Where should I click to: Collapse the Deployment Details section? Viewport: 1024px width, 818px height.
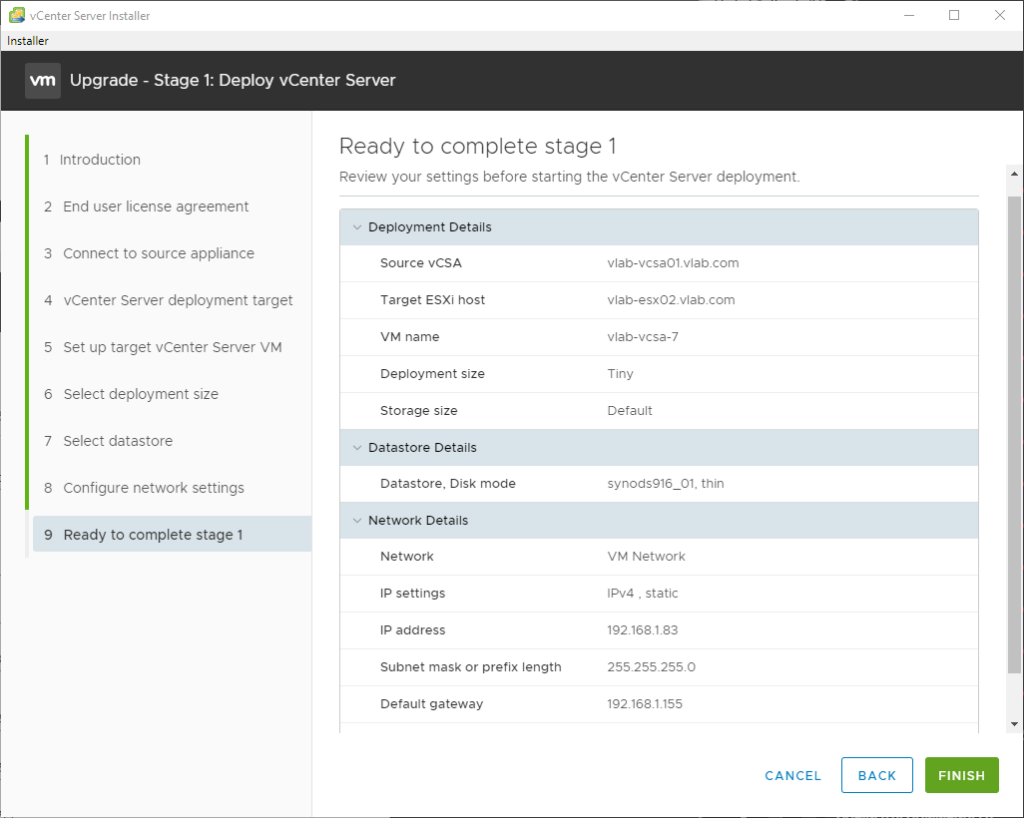[357, 227]
